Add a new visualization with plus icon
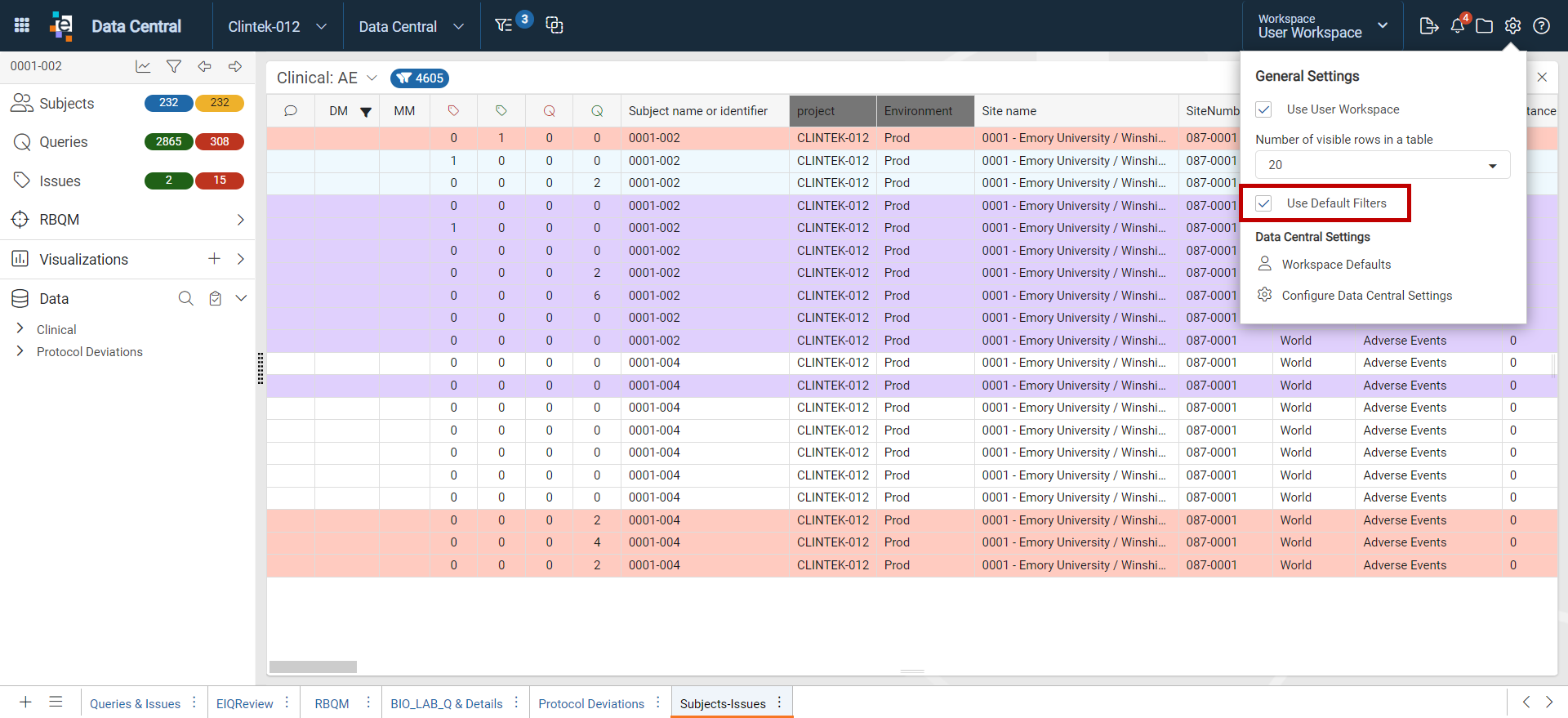 [x=214, y=259]
